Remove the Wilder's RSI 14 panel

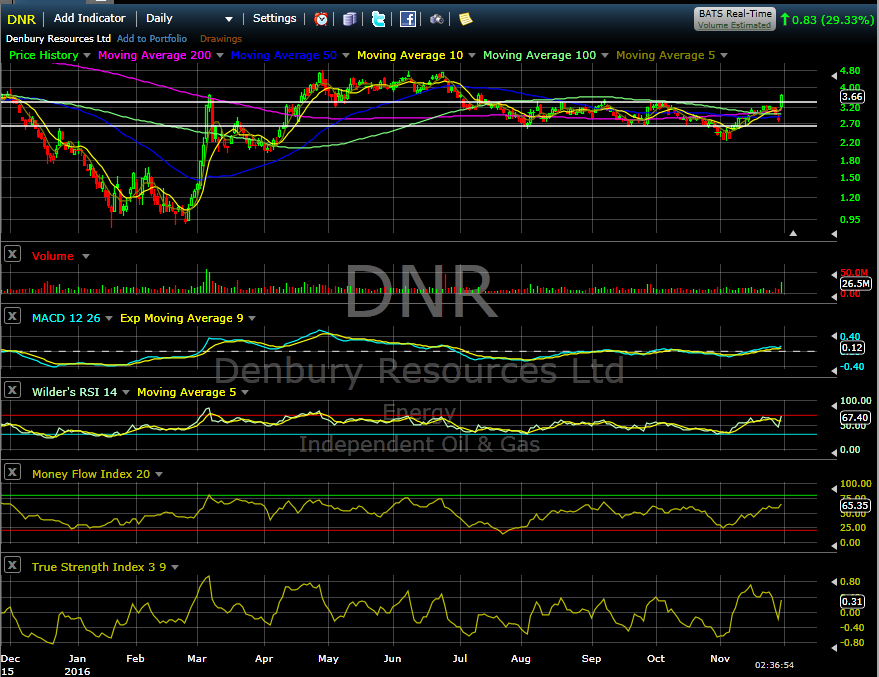click(x=12, y=391)
